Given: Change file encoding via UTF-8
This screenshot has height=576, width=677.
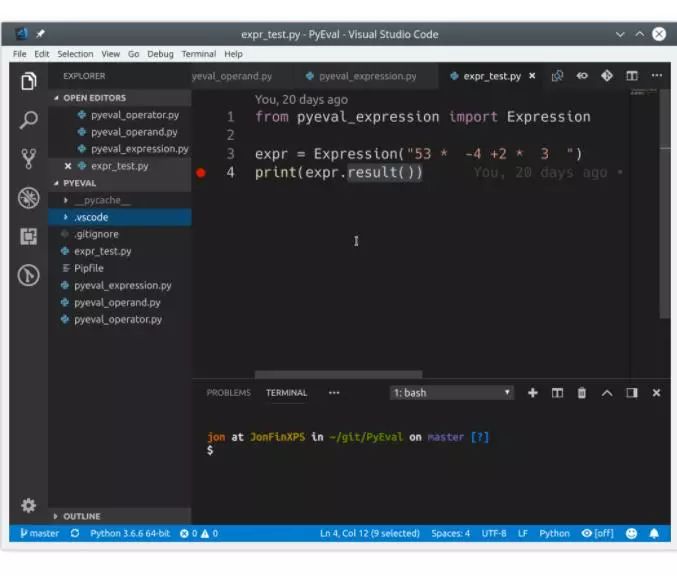Looking at the screenshot, I should 494,534.
